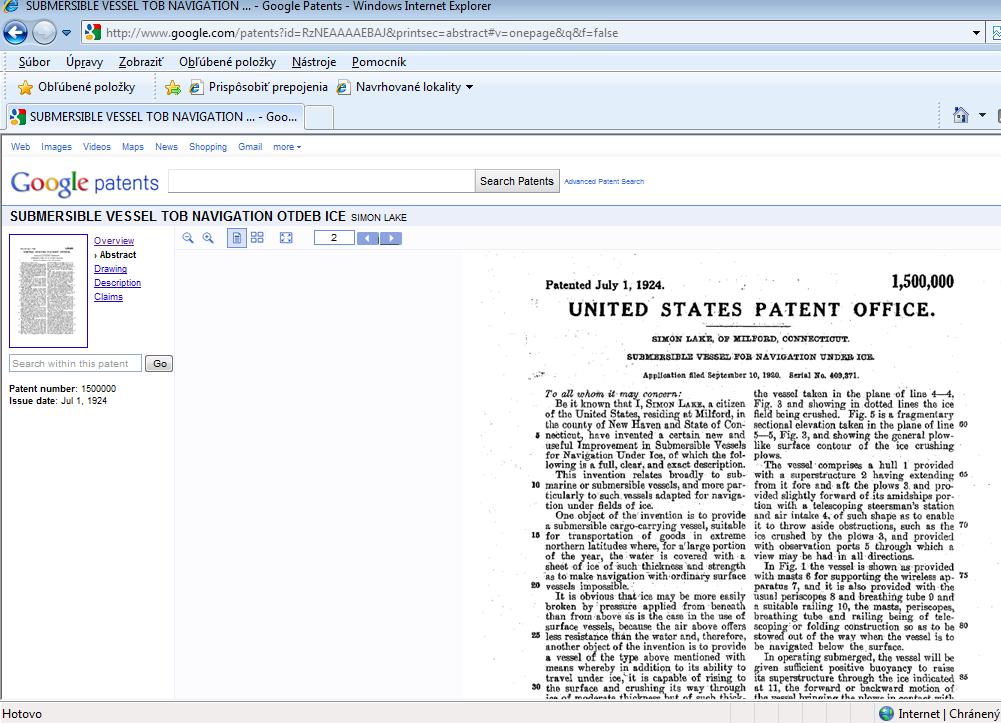1001x723 pixels.
Task: Click the zoom out magnifier icon
Action: [188, 238]
